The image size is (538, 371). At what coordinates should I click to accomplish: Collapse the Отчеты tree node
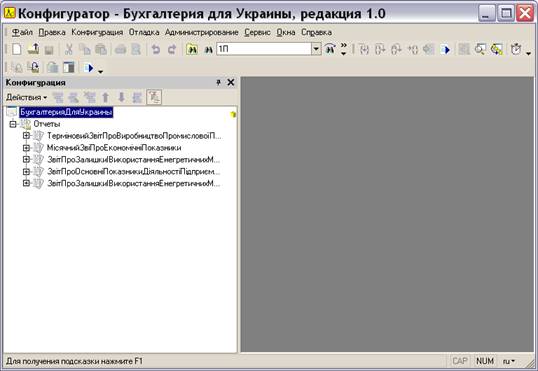click(x=13, y=124)
